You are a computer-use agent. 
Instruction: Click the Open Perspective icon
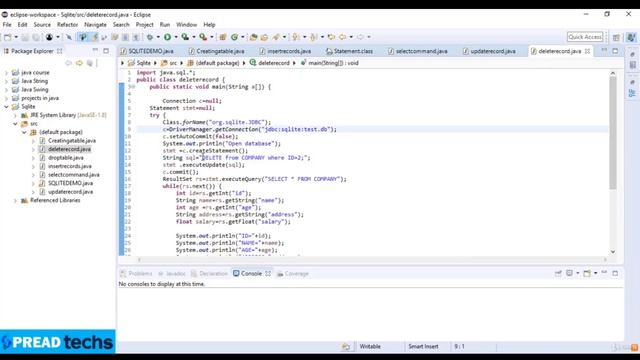[x=616, y=37]
